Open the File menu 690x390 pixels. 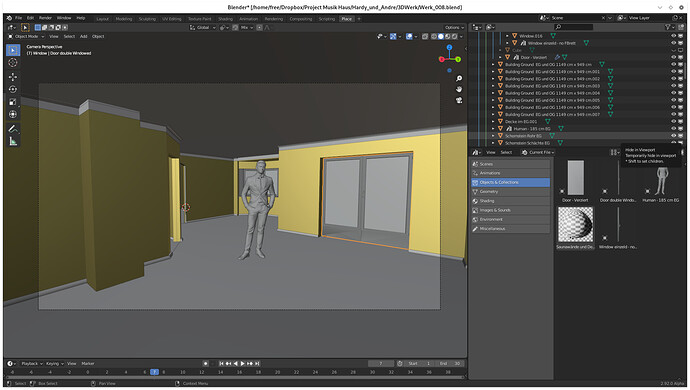(x=18, y=18)
